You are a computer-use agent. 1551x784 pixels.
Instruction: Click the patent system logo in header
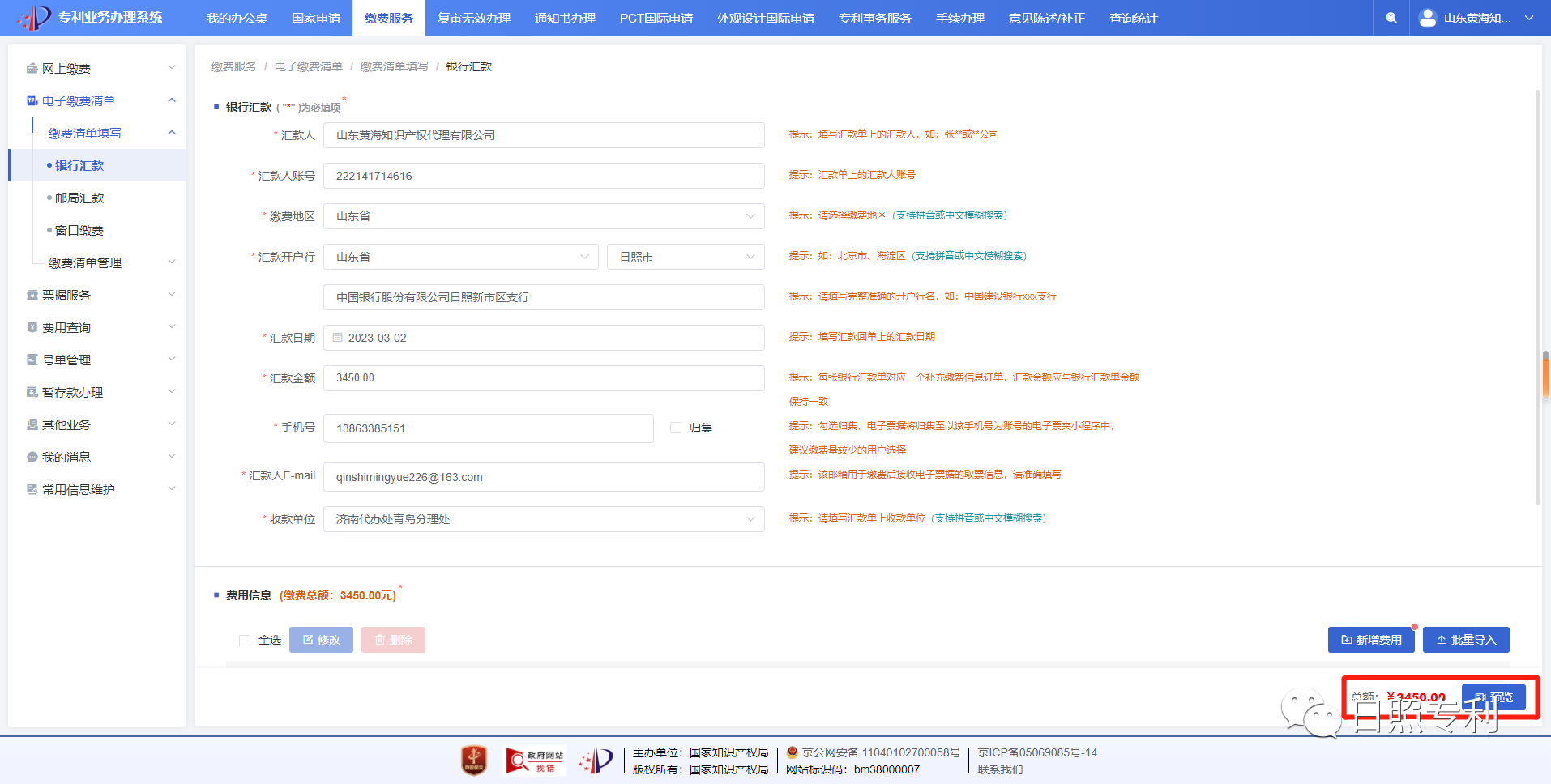click(34, 17)
